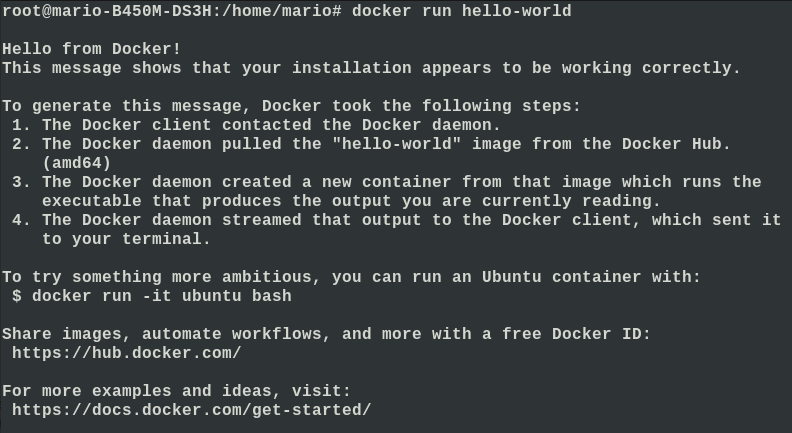This screenshot has width=792, height=433.
Task: Click the 'docker run -it ubuntu bash' command
Action: (162, 296)
